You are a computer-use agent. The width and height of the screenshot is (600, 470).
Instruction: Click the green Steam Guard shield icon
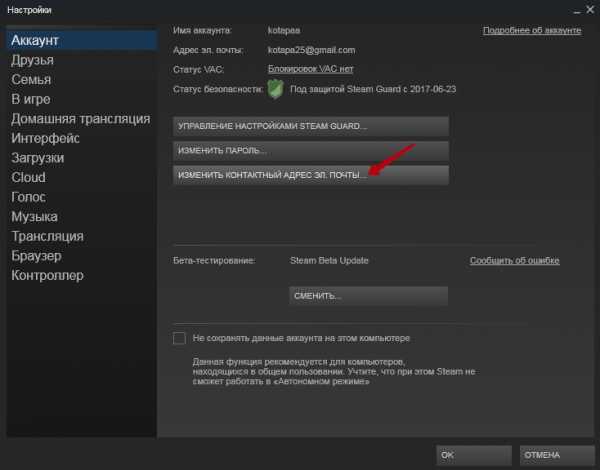coord(276,89)
